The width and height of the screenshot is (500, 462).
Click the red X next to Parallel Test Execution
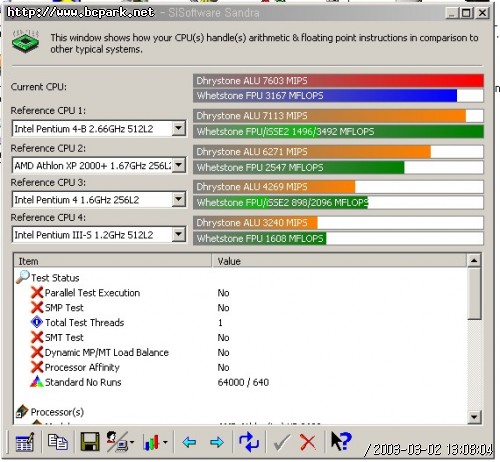37,292
